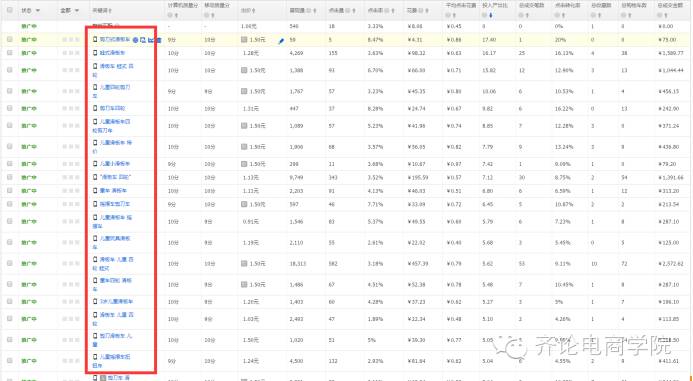Click the ¥457.39 spend cell
Screen dimensions: 693x381
point(417,264)
